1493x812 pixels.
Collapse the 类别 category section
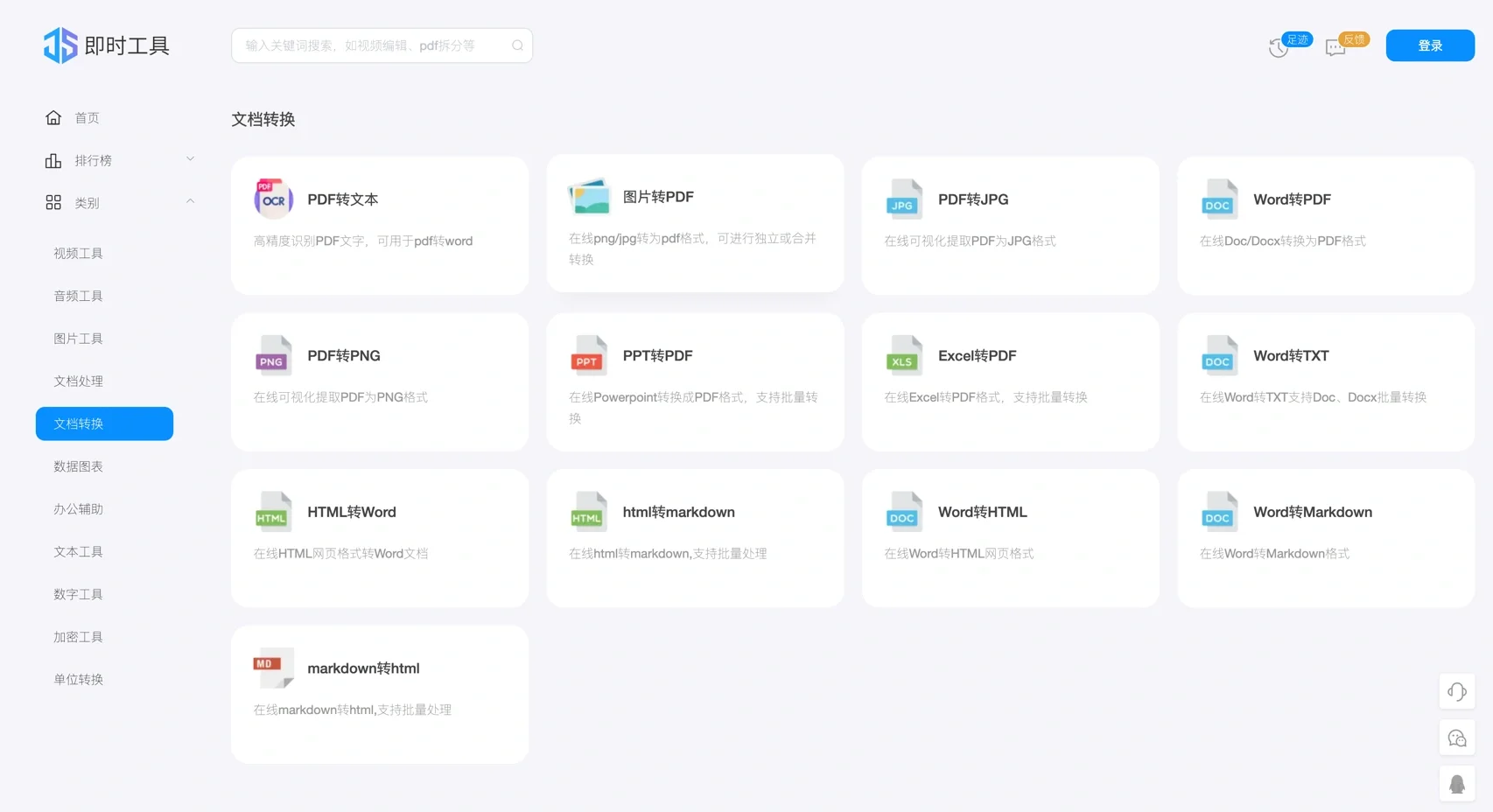[x=190, y=200]
